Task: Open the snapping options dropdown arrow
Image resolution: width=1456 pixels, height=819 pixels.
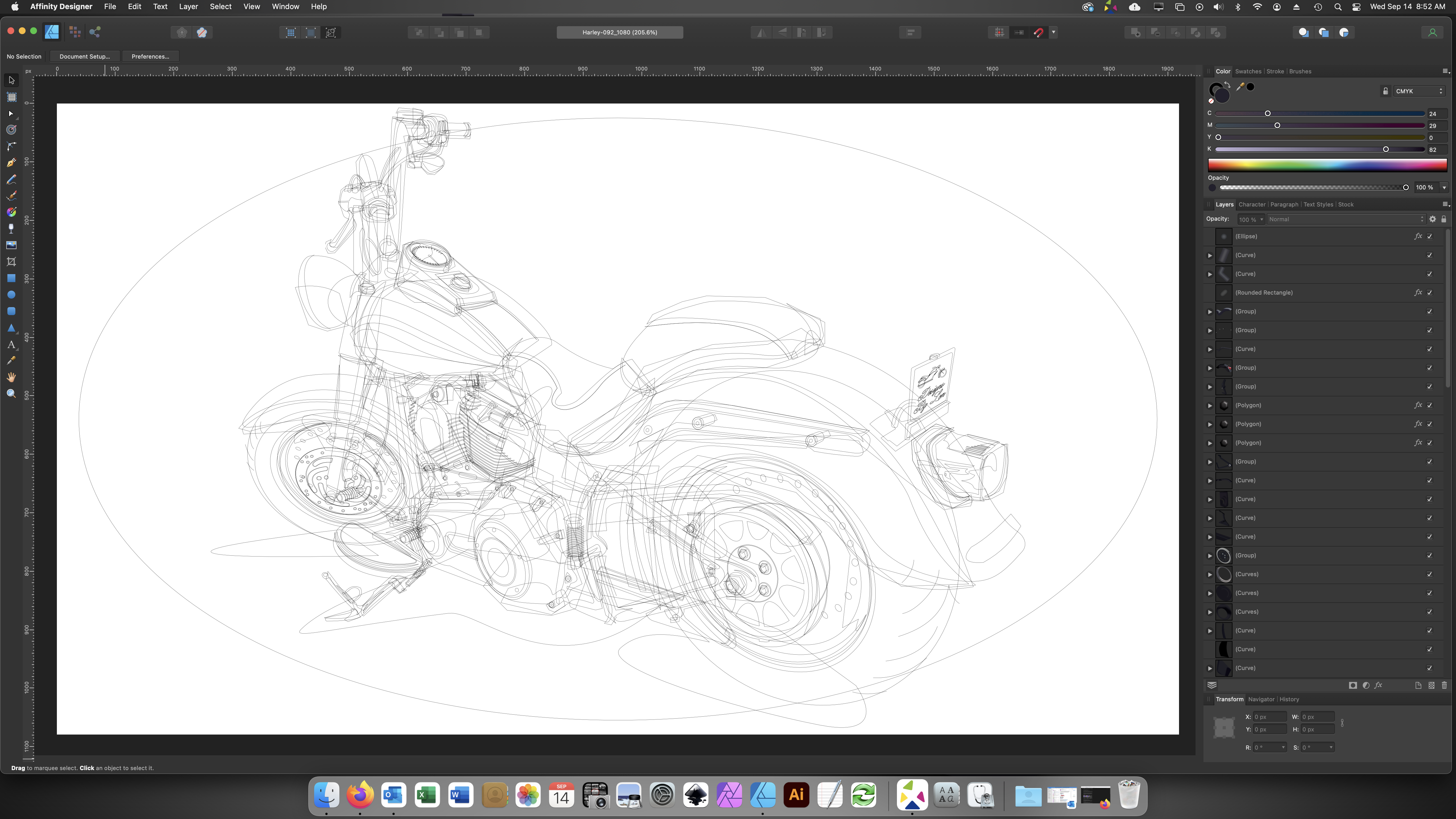Action: 1054,32
